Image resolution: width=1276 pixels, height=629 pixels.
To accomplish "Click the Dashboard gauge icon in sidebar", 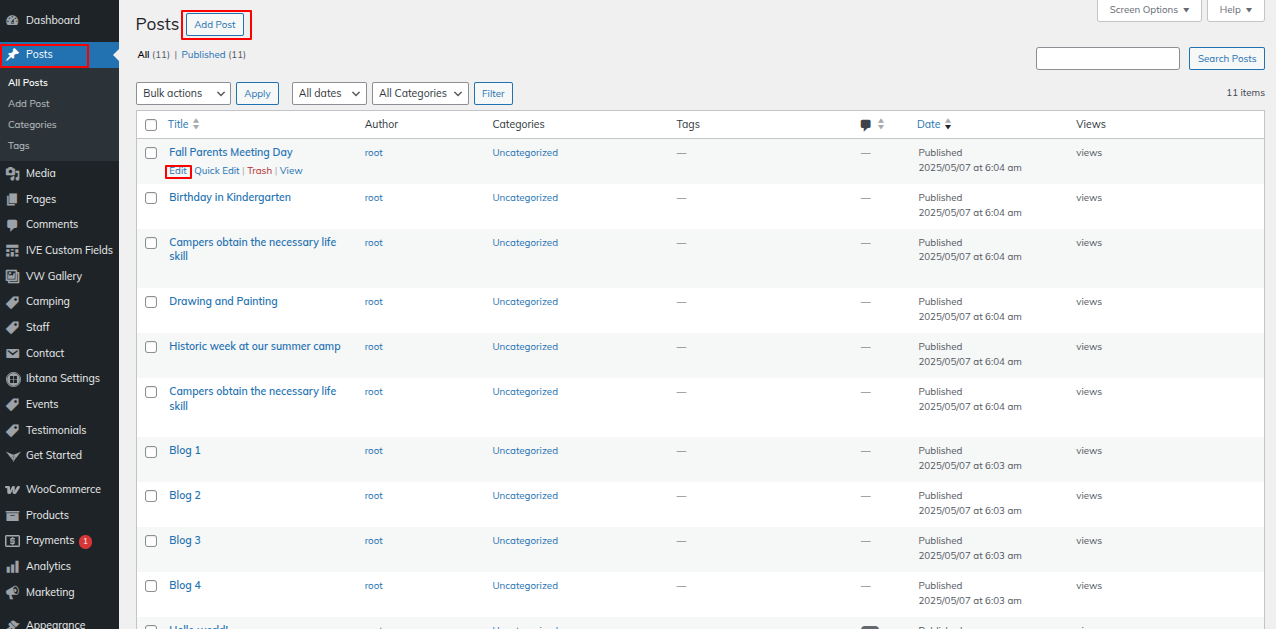I will 12,20.
